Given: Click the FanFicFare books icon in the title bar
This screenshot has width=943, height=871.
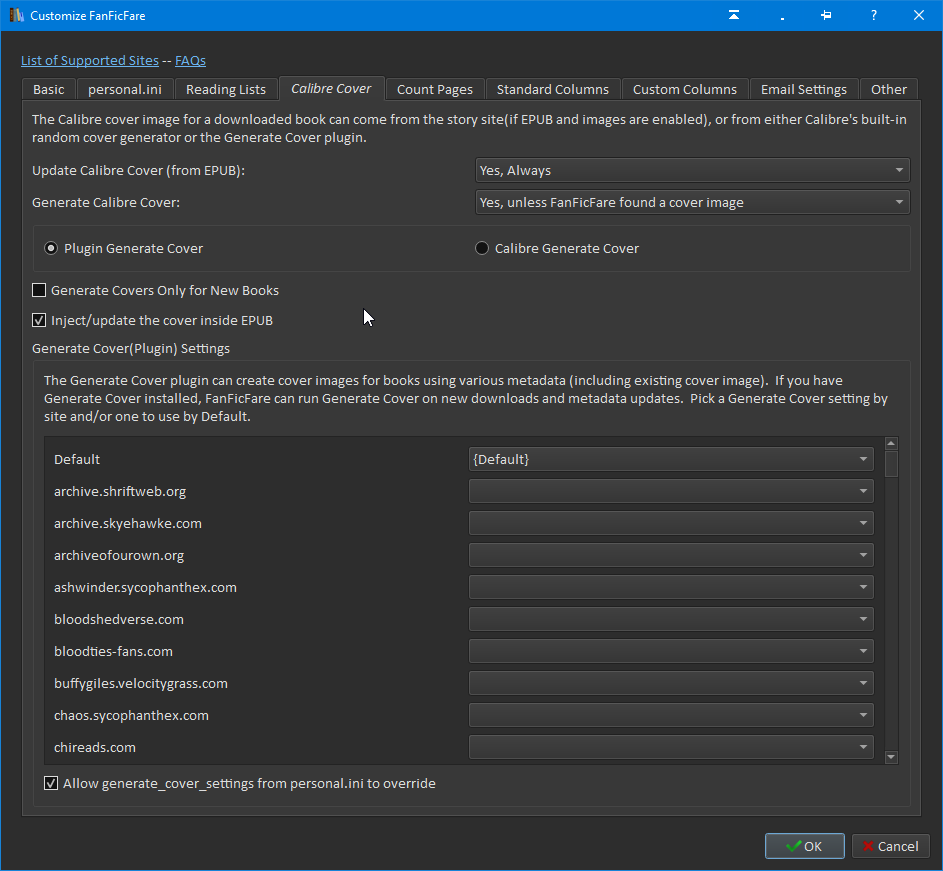Looking at the screenshot, I should (x=16, y=15).
